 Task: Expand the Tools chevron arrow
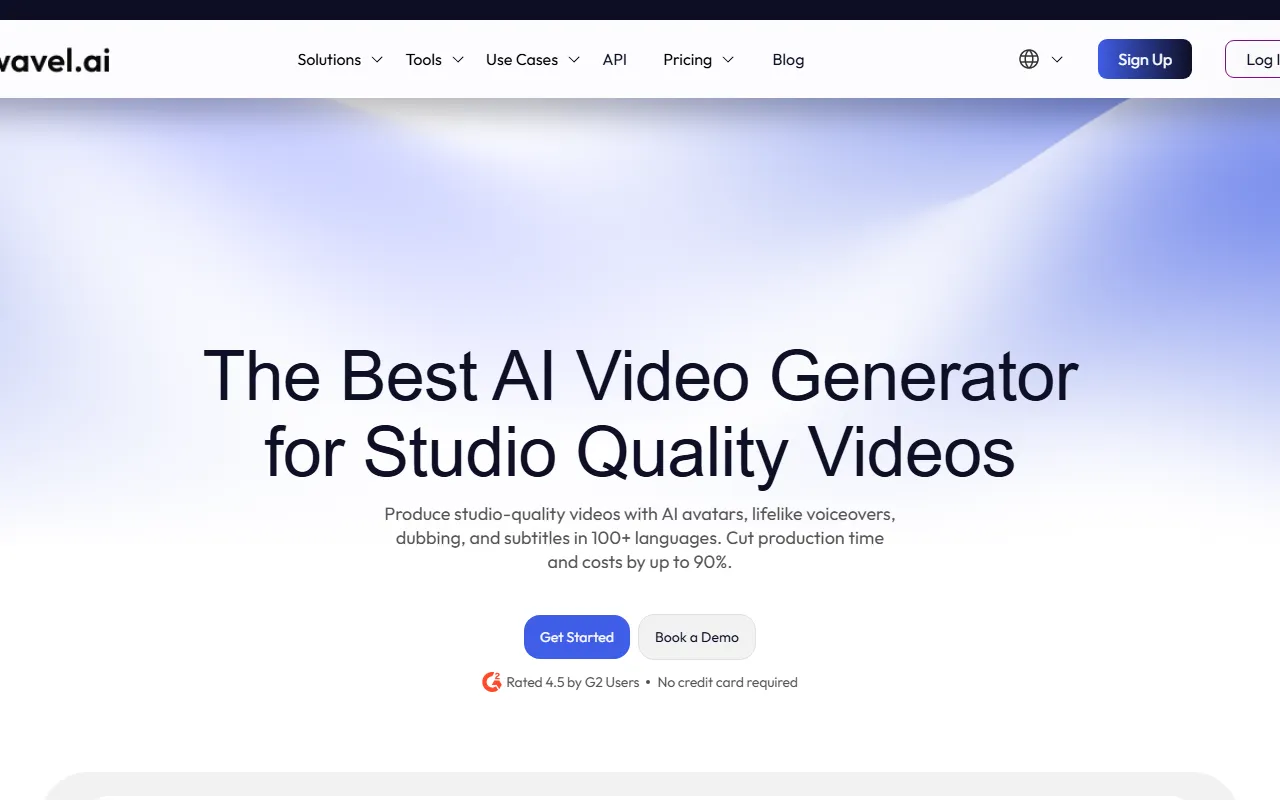458,60
